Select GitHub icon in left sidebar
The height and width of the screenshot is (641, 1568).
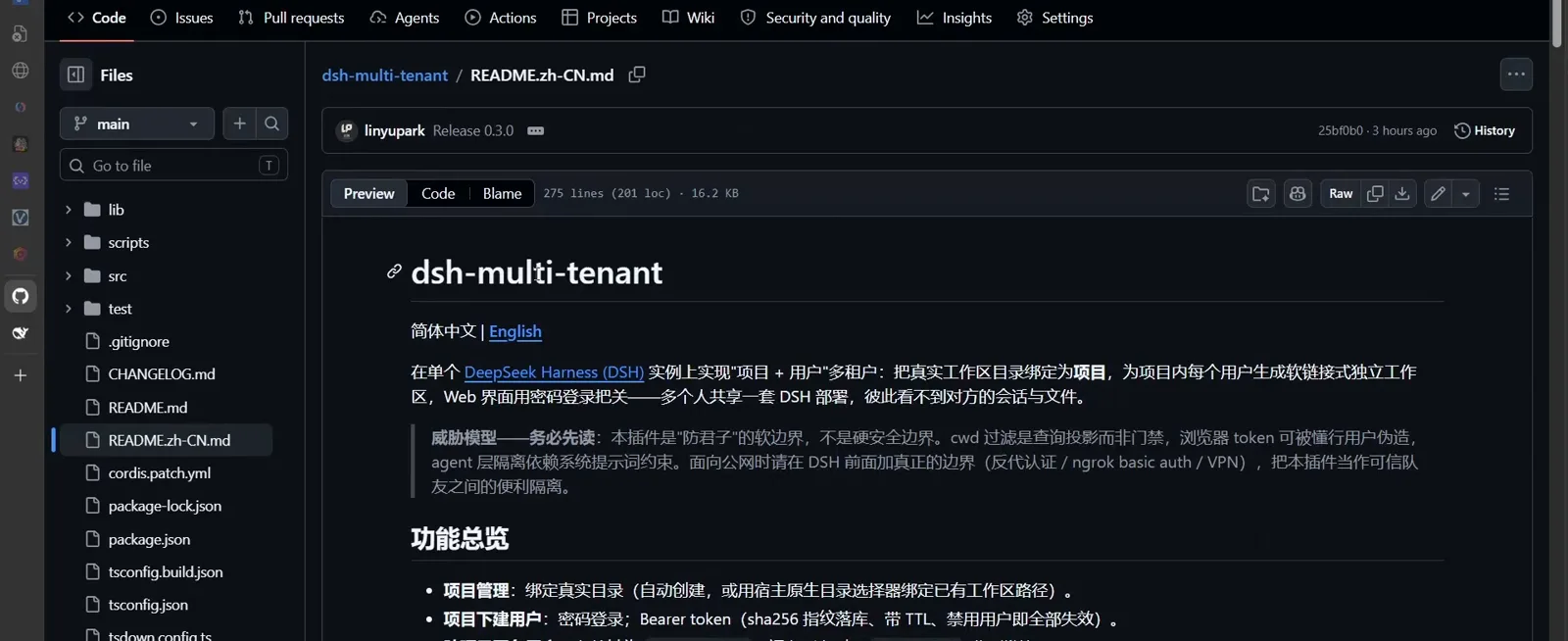21,296
